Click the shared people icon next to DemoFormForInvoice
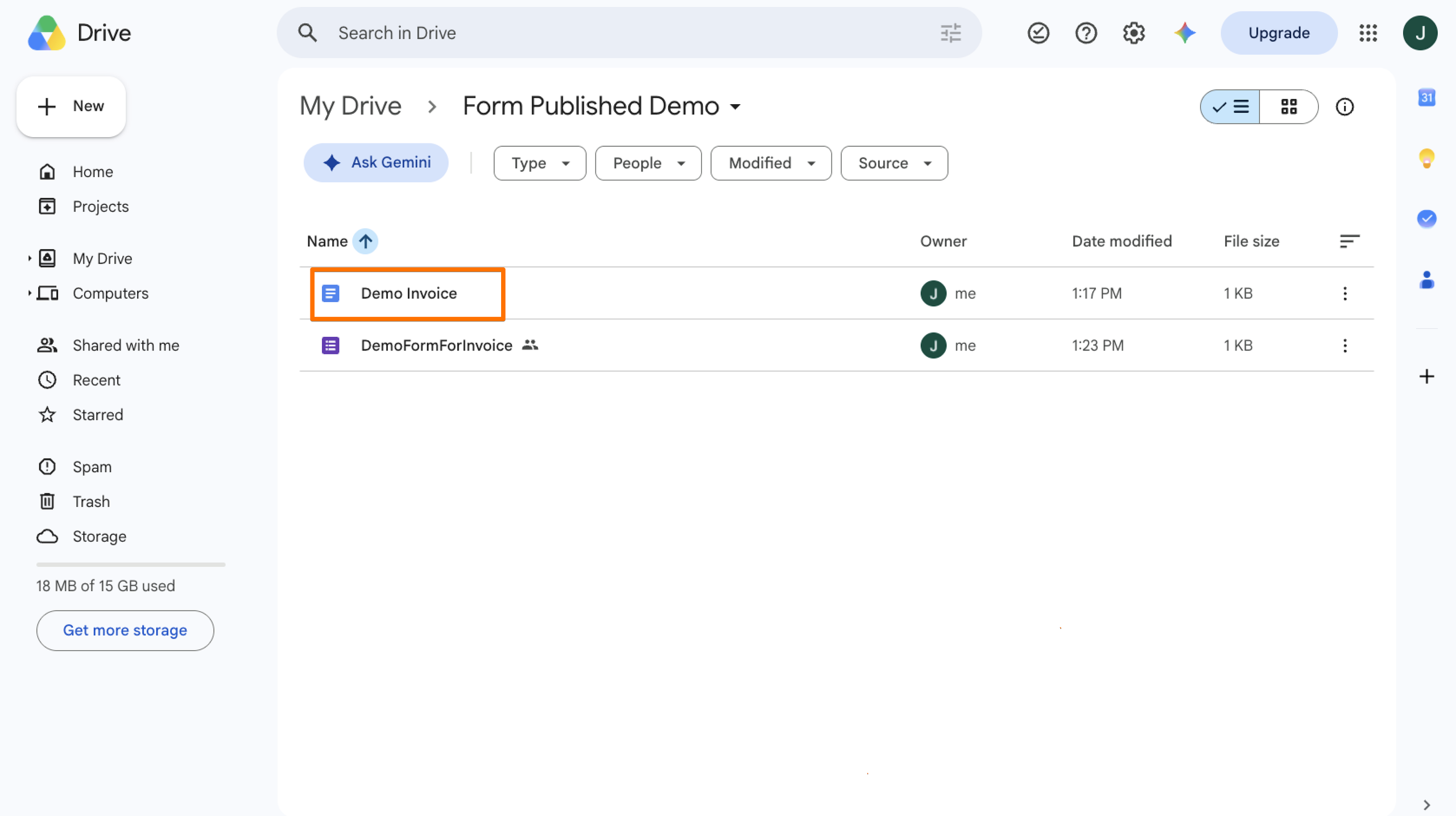This screenshot has height=816, width=1456. [530, 345]
